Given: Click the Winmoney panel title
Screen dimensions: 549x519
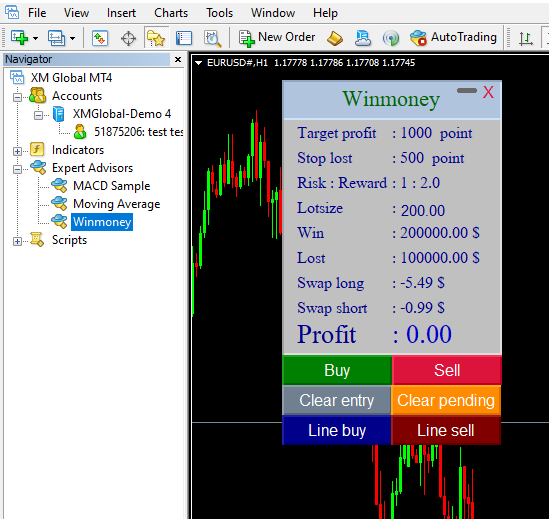Looking at the screenshot, I should point(391,99).
